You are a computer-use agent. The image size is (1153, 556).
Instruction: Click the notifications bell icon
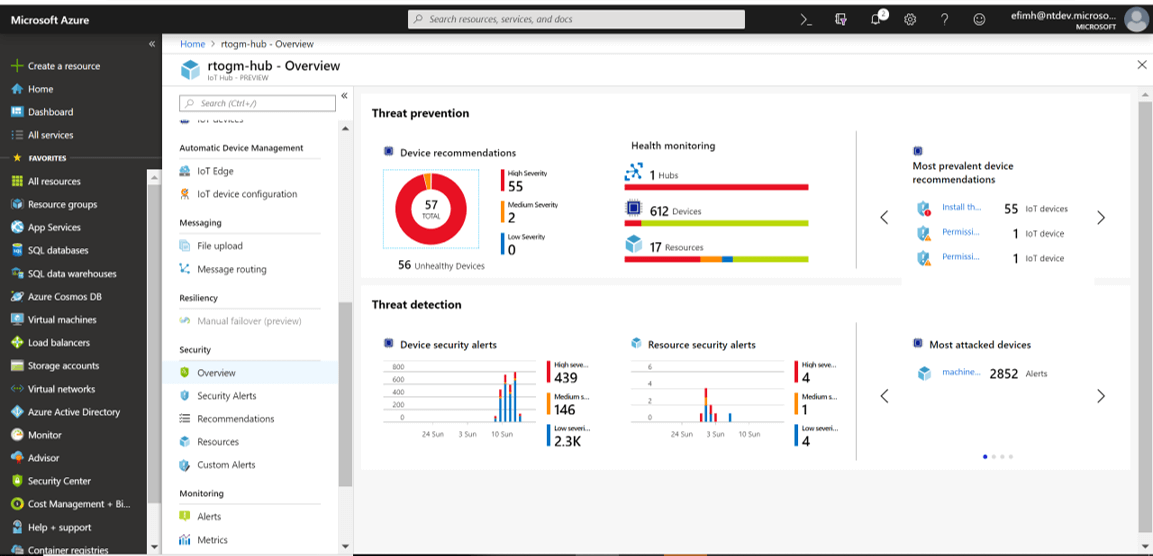[875, 19]
